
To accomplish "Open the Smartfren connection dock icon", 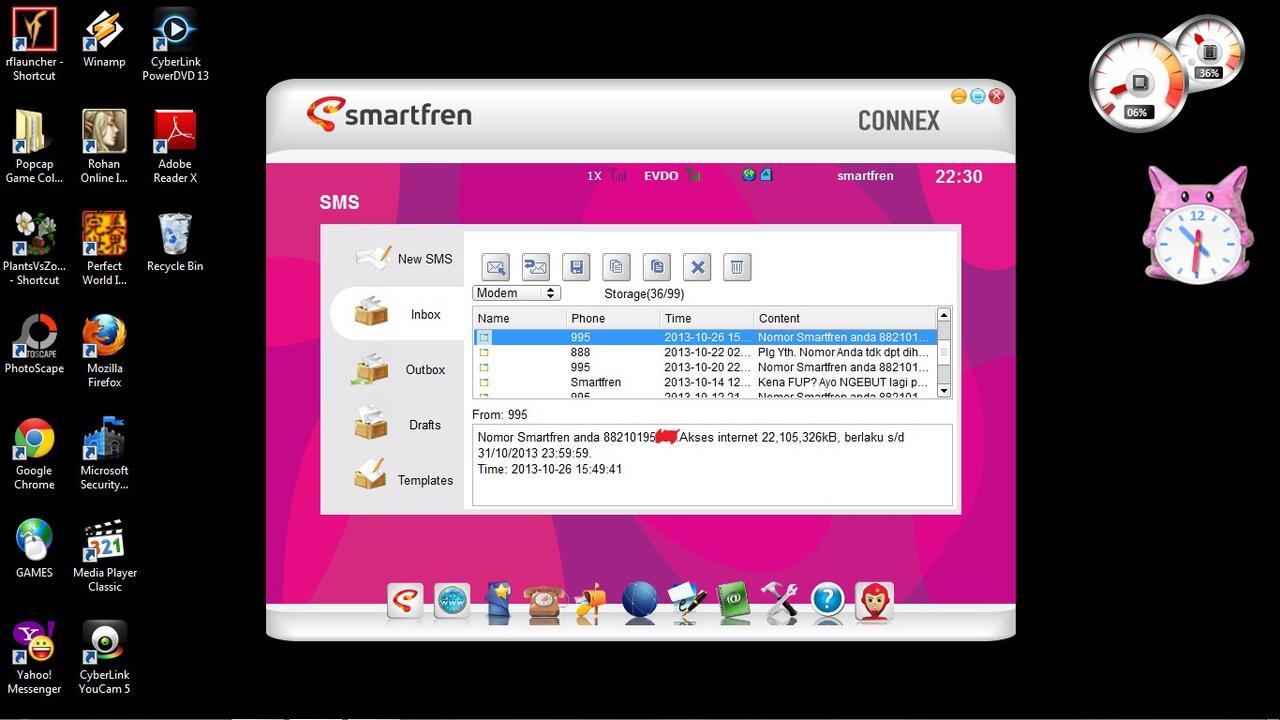I will (405, 602).
